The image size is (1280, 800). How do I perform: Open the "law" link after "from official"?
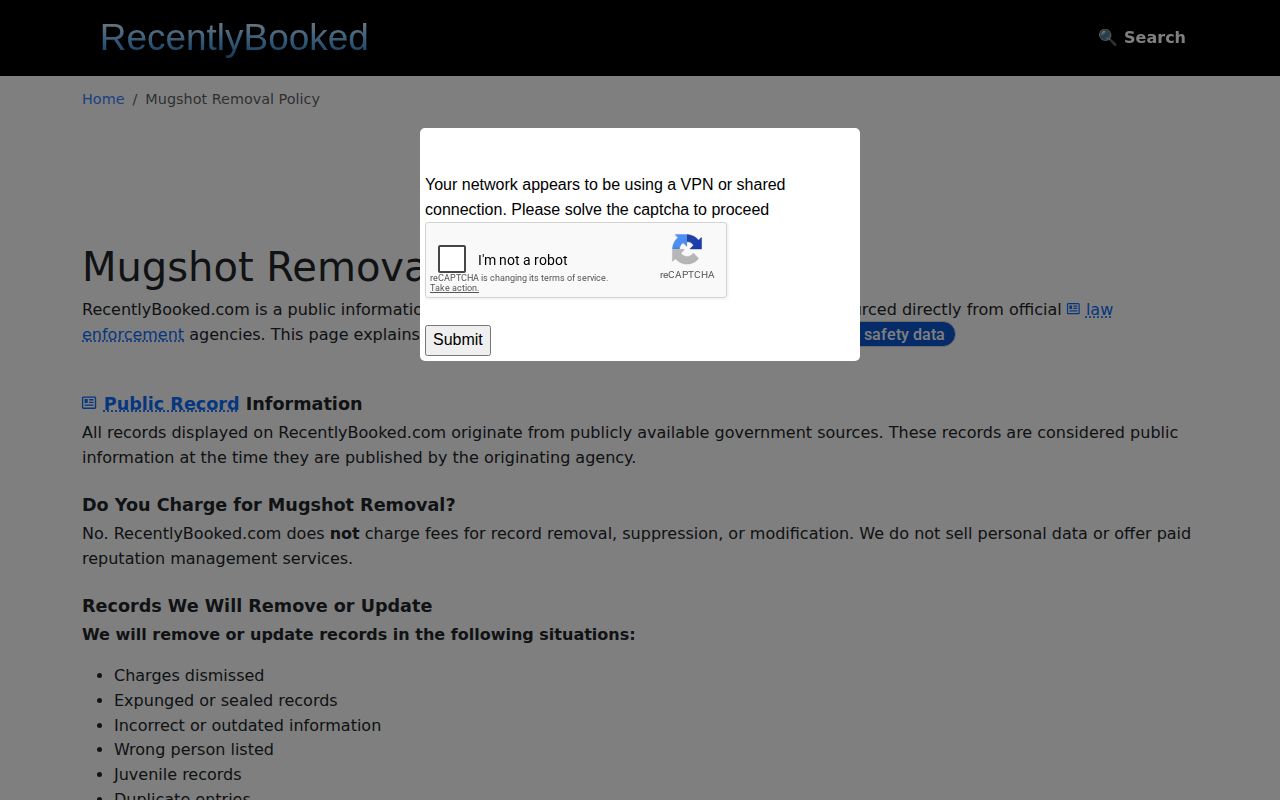1099,310
